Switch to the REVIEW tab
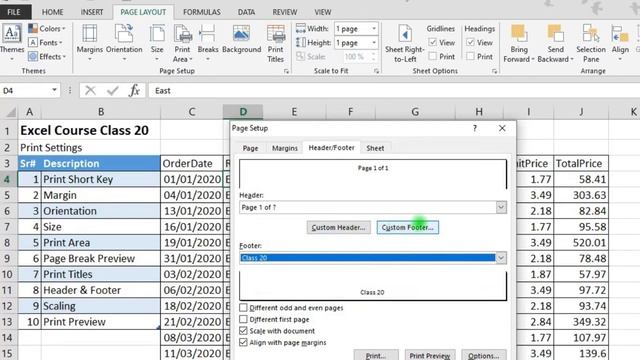The height and width of the screenshot is (360, 640). point(285,12)
